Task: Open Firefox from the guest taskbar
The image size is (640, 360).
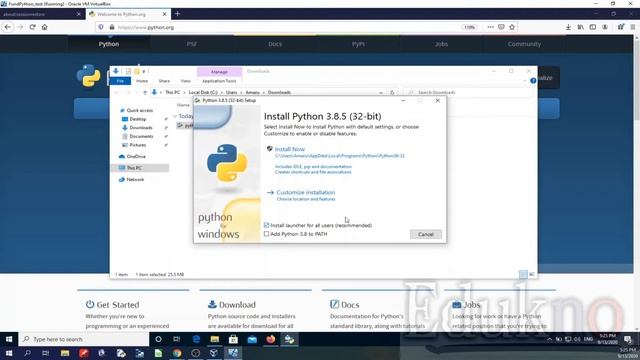Action: tap(271, 339)
